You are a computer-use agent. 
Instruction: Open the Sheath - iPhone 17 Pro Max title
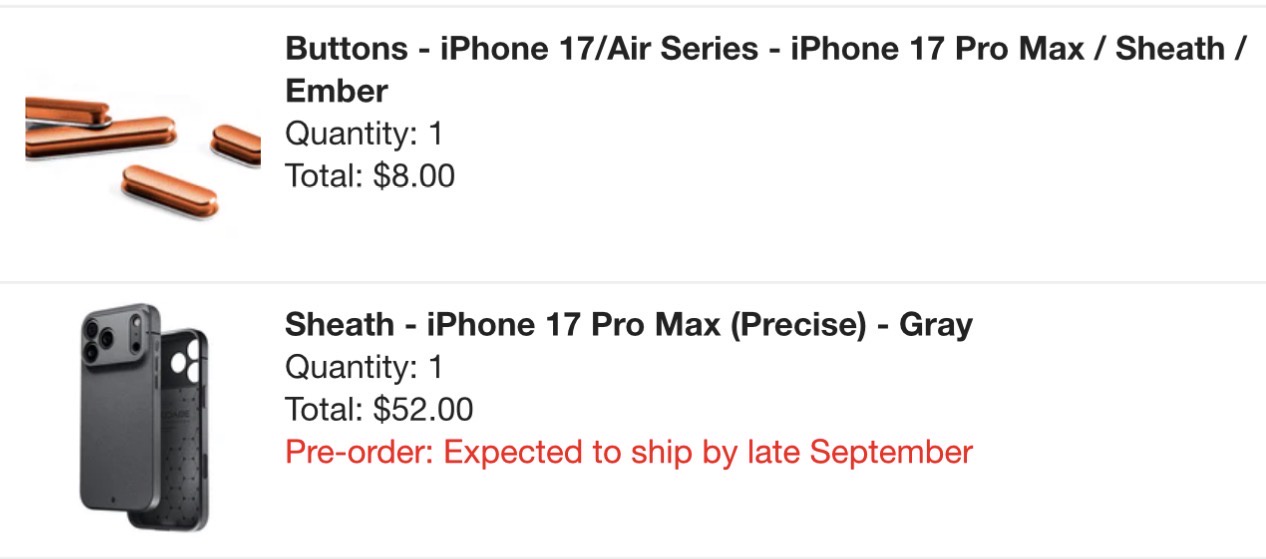click(x=628, y=325)
